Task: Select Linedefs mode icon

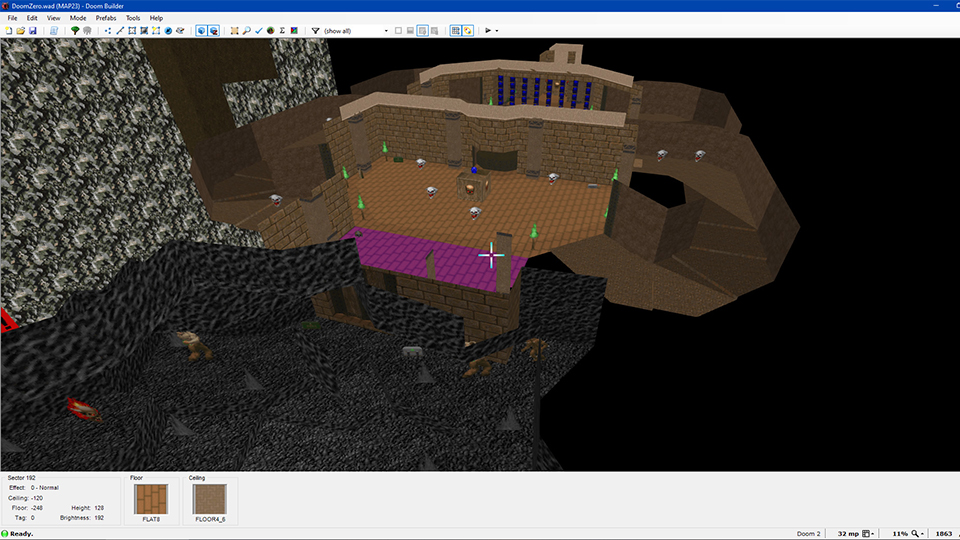Action: coord(120,31)
